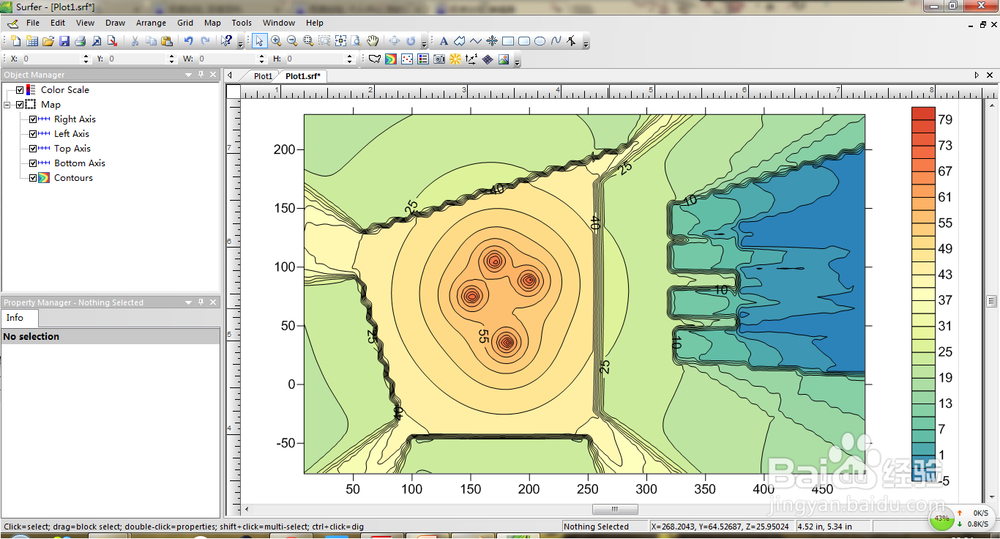Uncheck the Color Scale visibility checkbox

20,90
